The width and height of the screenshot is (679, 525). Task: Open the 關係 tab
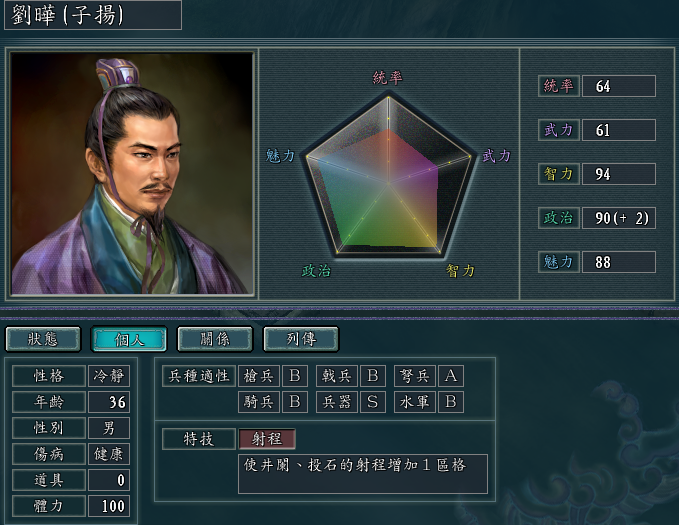coord(215,339)
